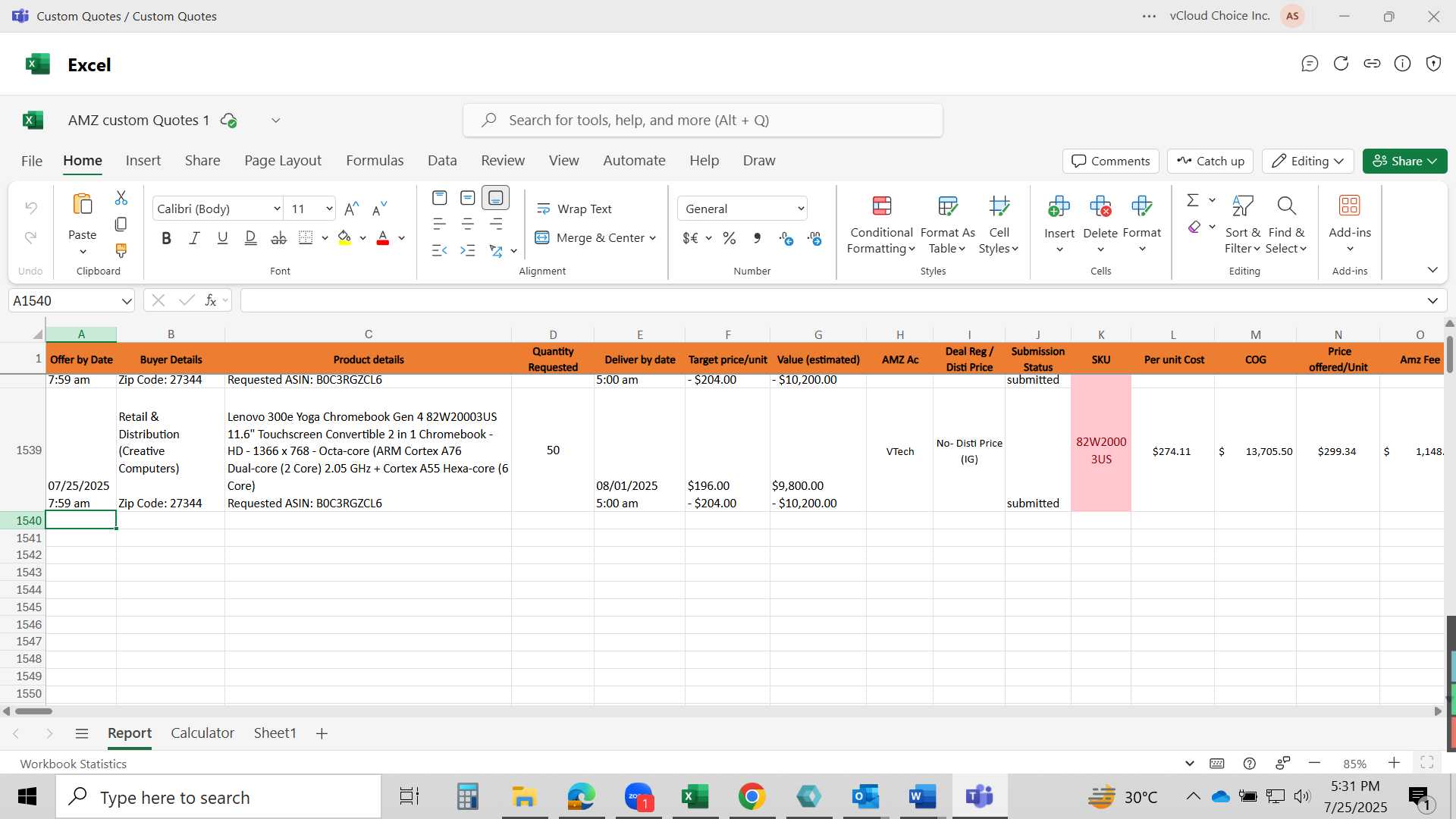Click the Cut scissors icon
Screen dimensions: 1456x819
[121, 198]
